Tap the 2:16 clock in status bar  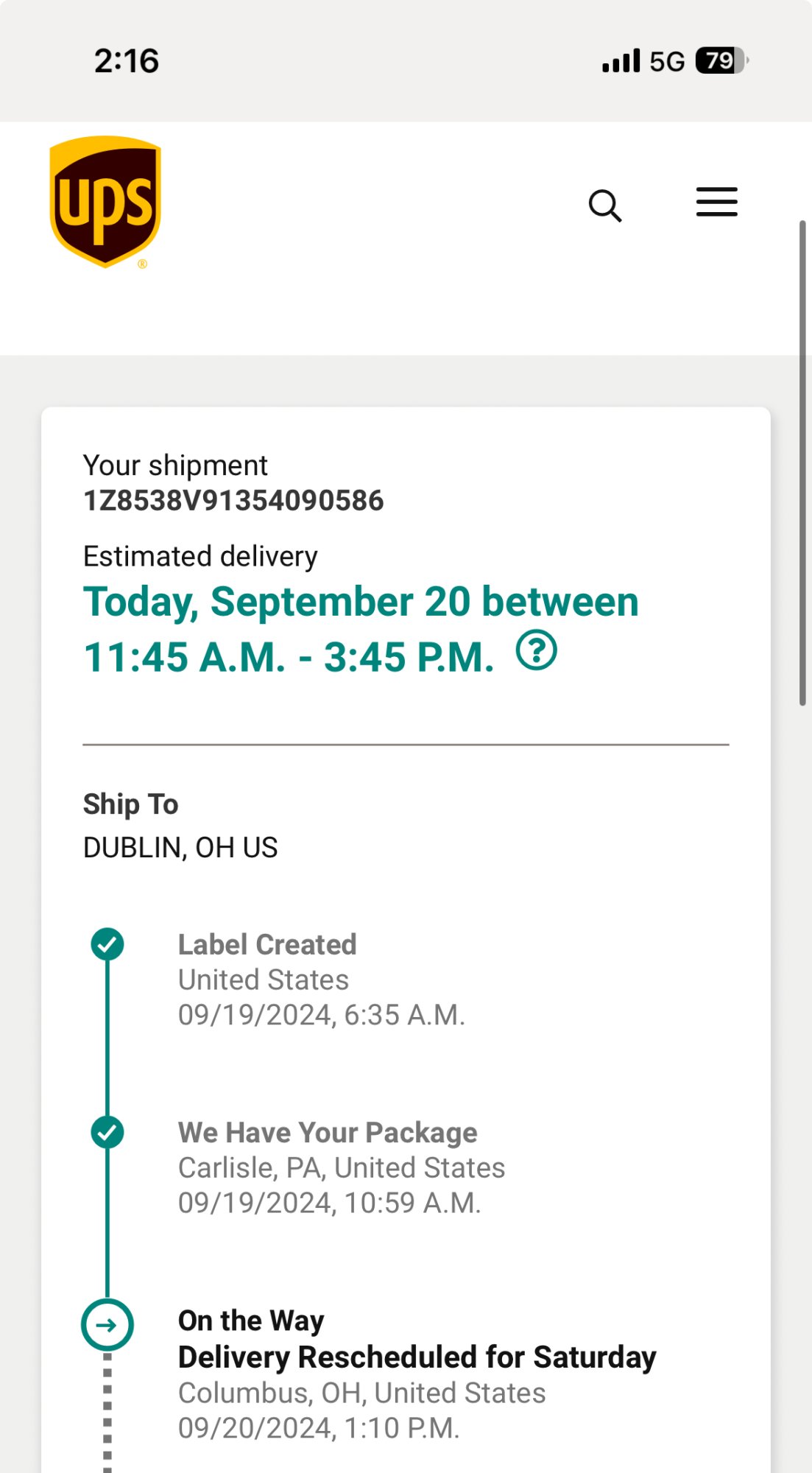(127, 60)
